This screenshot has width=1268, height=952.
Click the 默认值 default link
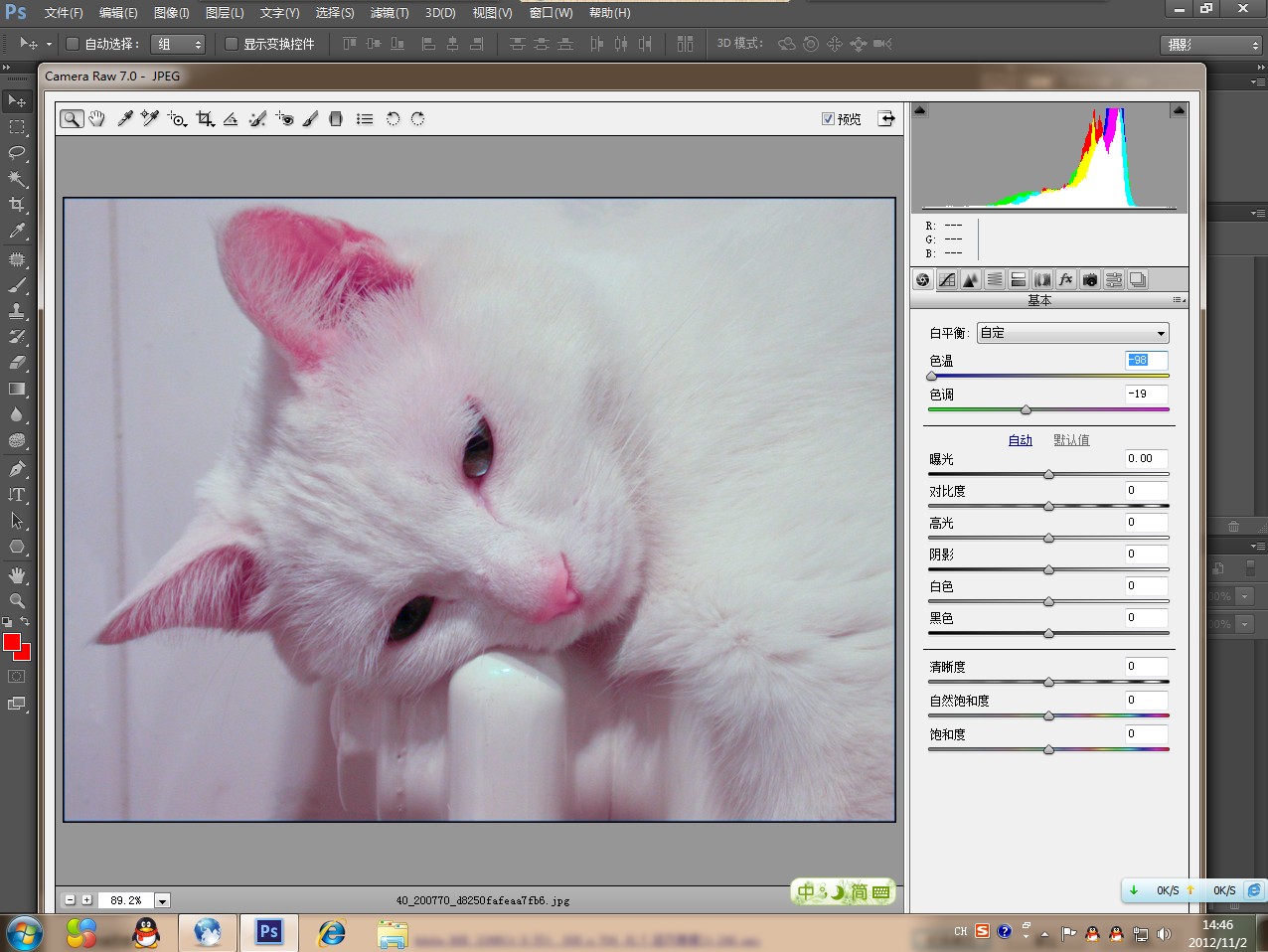pyautogui.click(x=1071, y=440)
